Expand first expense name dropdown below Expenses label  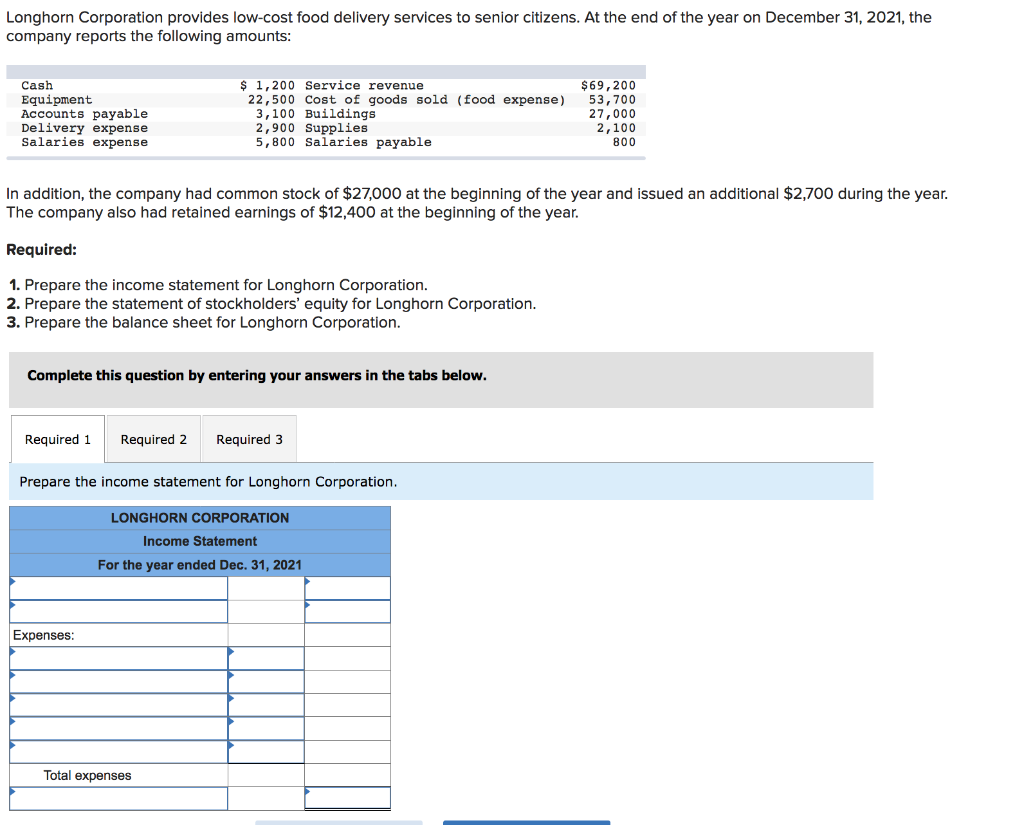119,658
